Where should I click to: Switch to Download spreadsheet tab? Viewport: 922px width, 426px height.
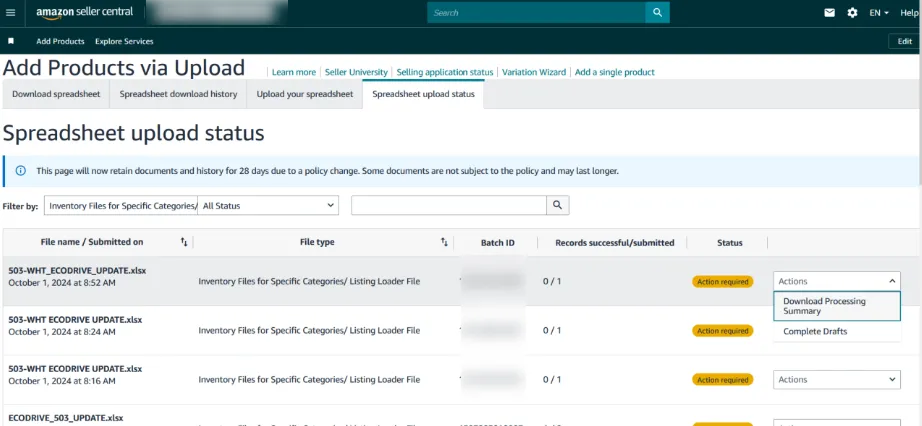[54, 94]
